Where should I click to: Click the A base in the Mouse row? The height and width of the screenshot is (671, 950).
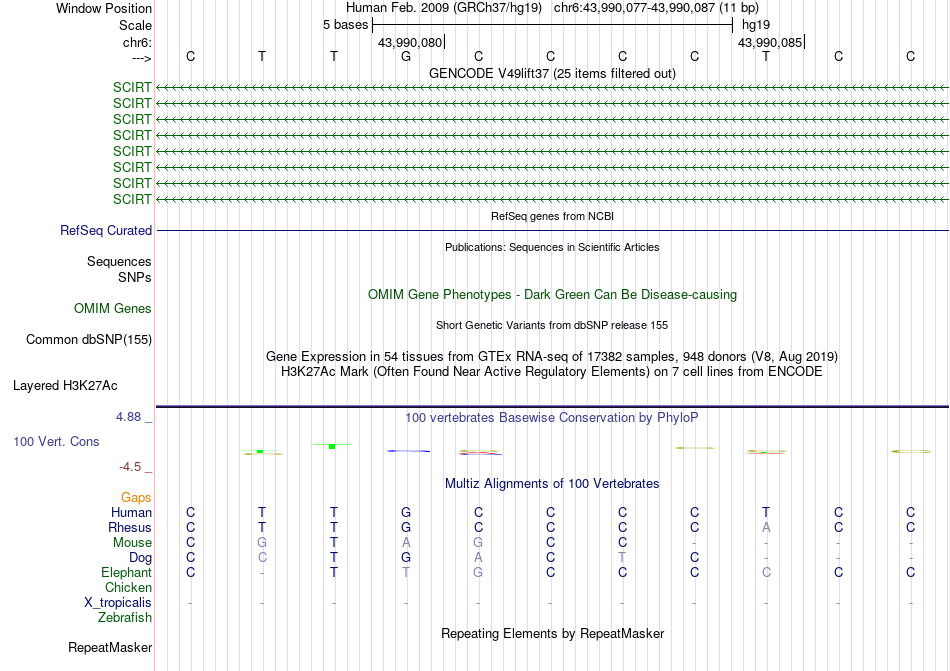pos(406,543)
